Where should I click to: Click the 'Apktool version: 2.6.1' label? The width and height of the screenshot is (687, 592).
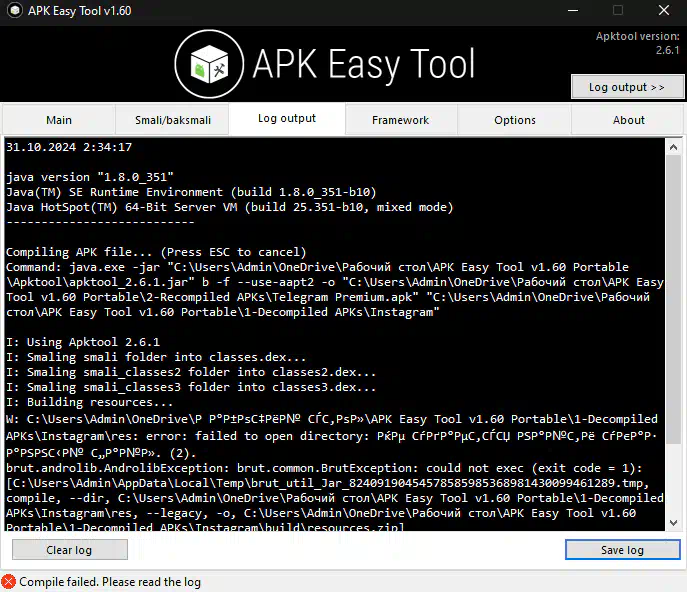637,43
